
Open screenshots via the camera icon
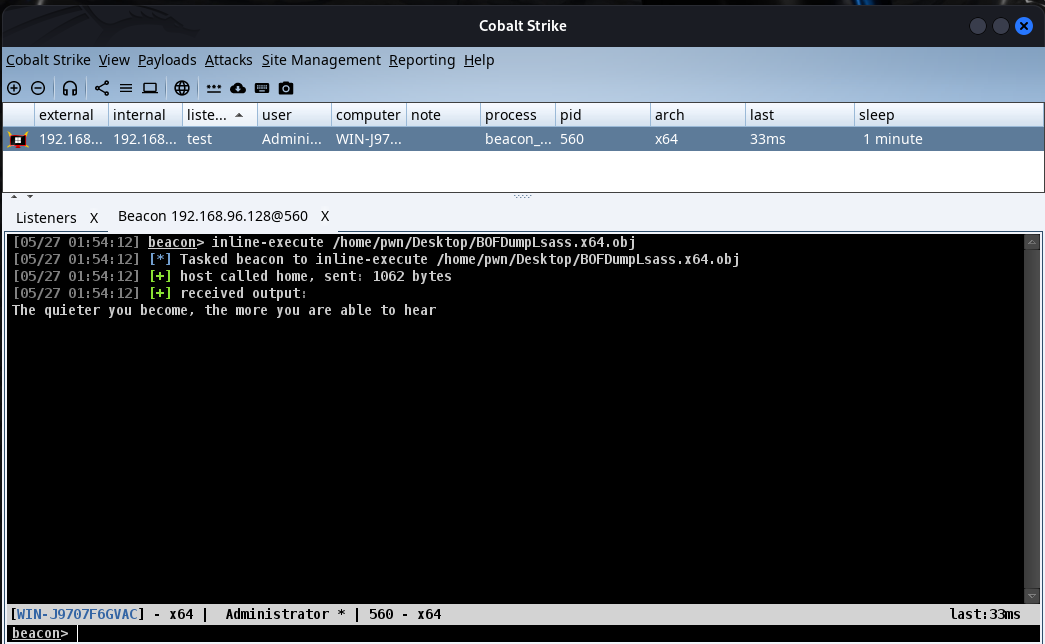(x=286, y=88)
